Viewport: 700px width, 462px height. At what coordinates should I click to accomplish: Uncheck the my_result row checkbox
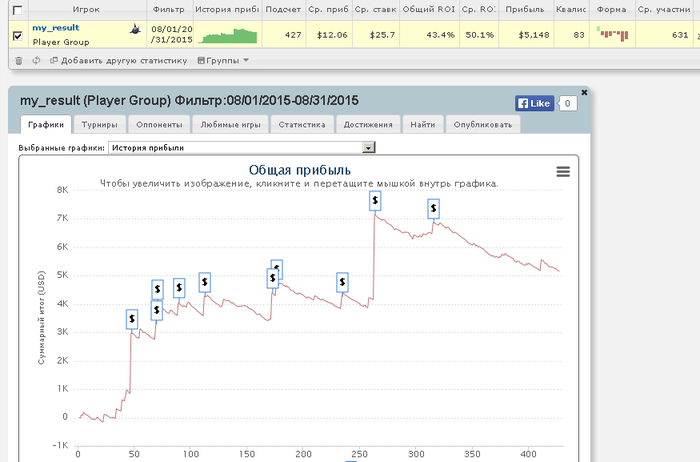18,35
